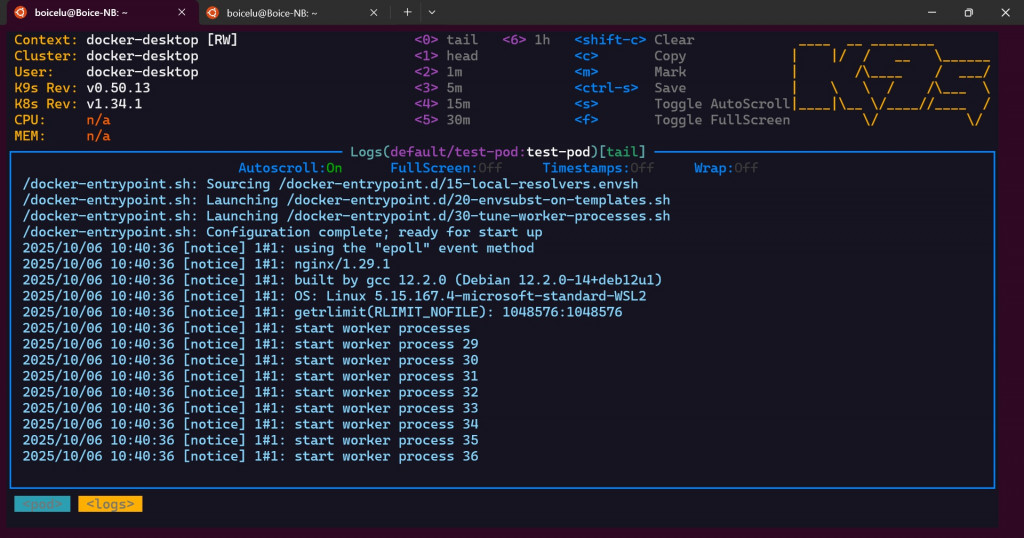This screenshot has width=1024, height=538.
Task: Click the OS: Linux microsoft-standard-WSL2 line
Action: (x=334, y=296)
